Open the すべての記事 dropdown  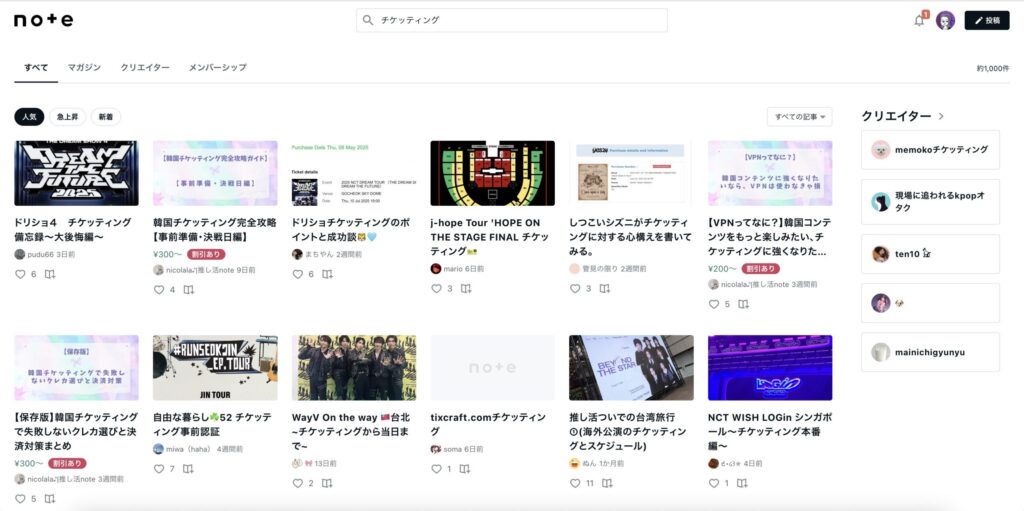799,117
